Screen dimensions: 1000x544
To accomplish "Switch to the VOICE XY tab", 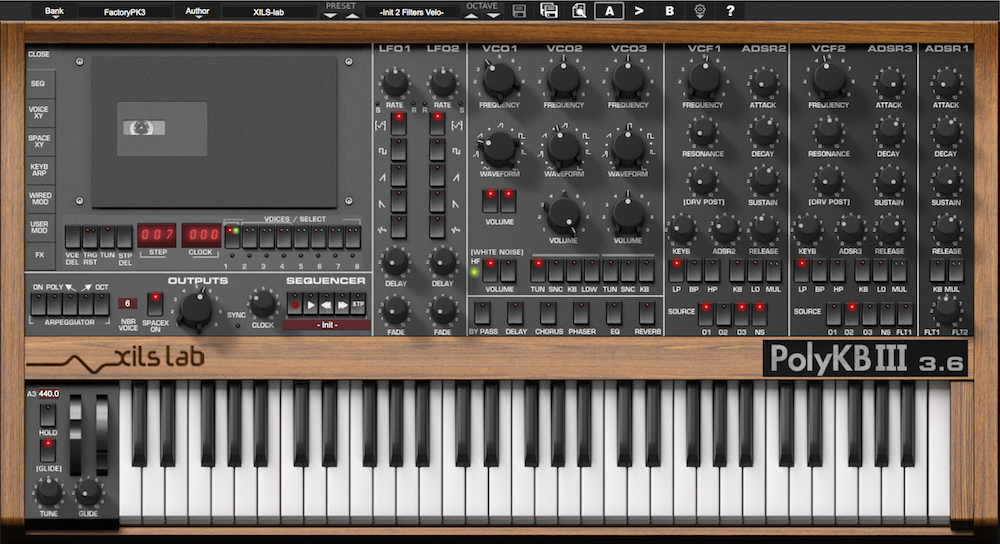I will tap(39, 112).
